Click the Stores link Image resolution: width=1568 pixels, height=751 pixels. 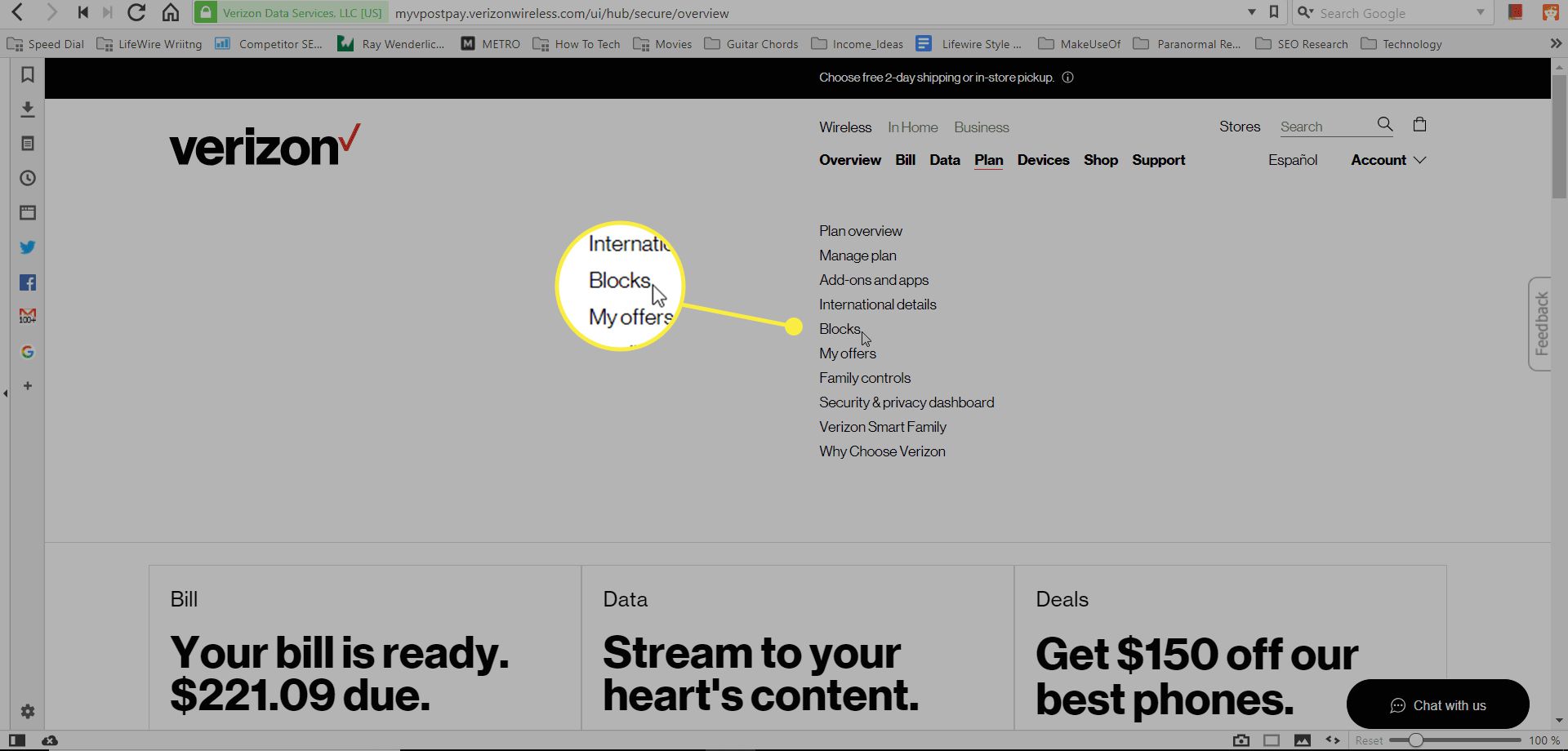[1240, 127]
